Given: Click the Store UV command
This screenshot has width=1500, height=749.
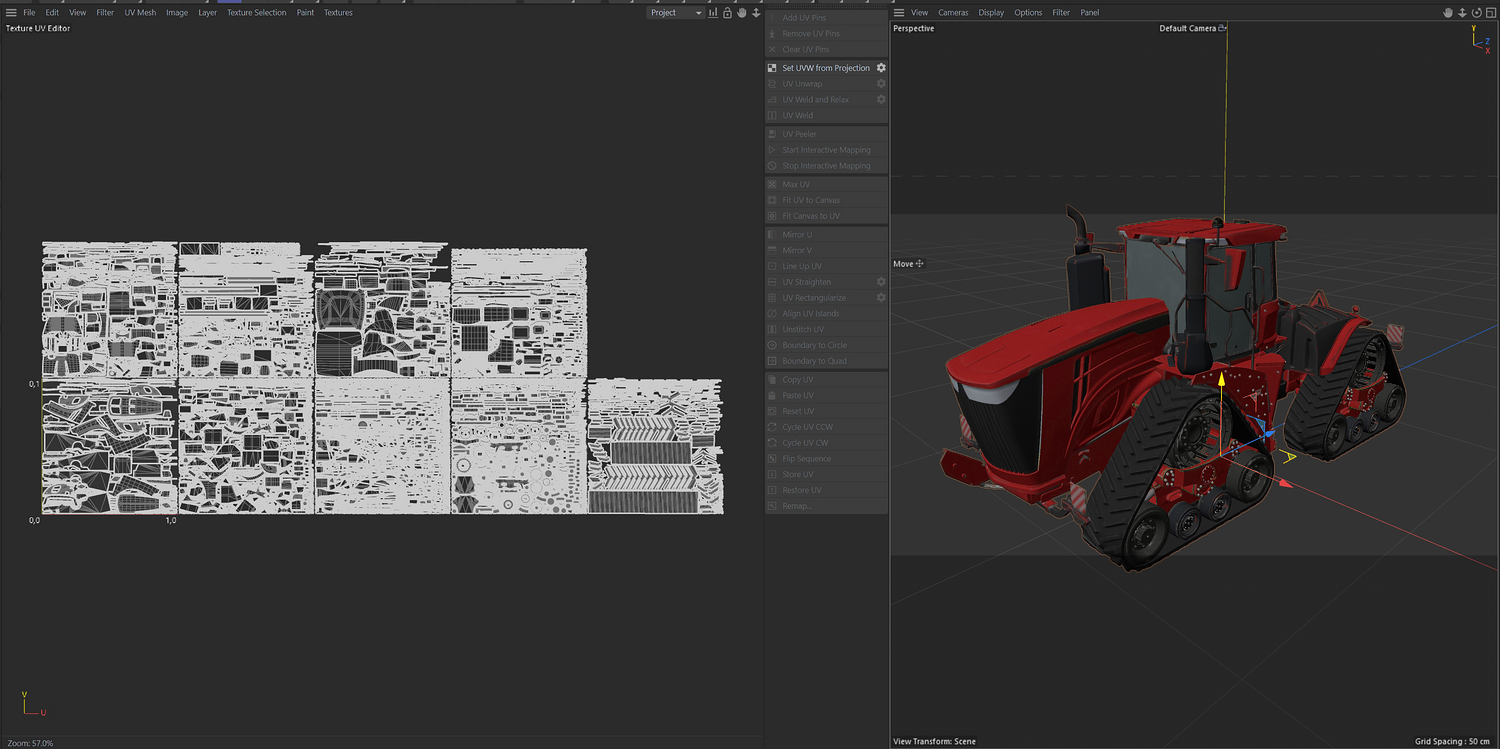Looking at the screenshot, I should [826, 475].
